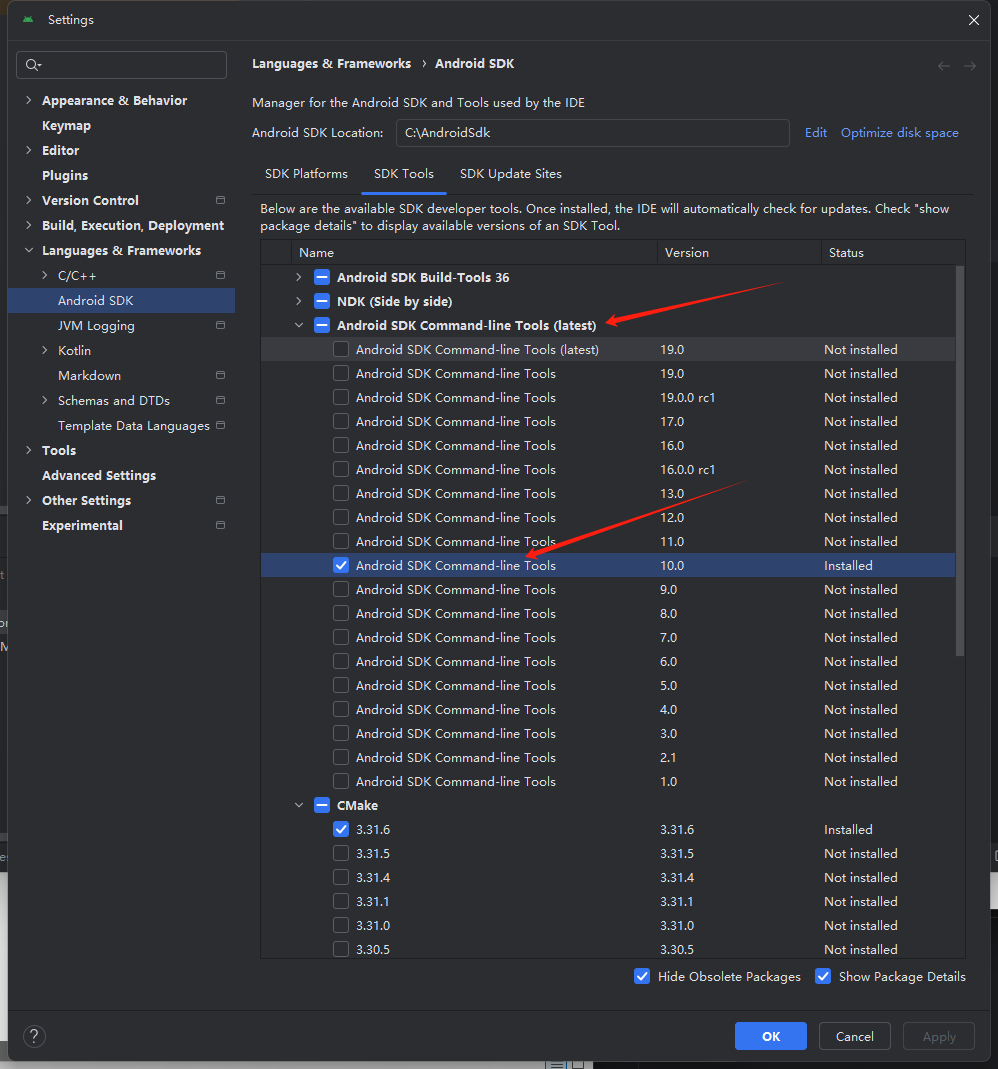Uncheck Command-line Tools version 10.0
The image size is (998, 1069).
click(x=341, y=565)
